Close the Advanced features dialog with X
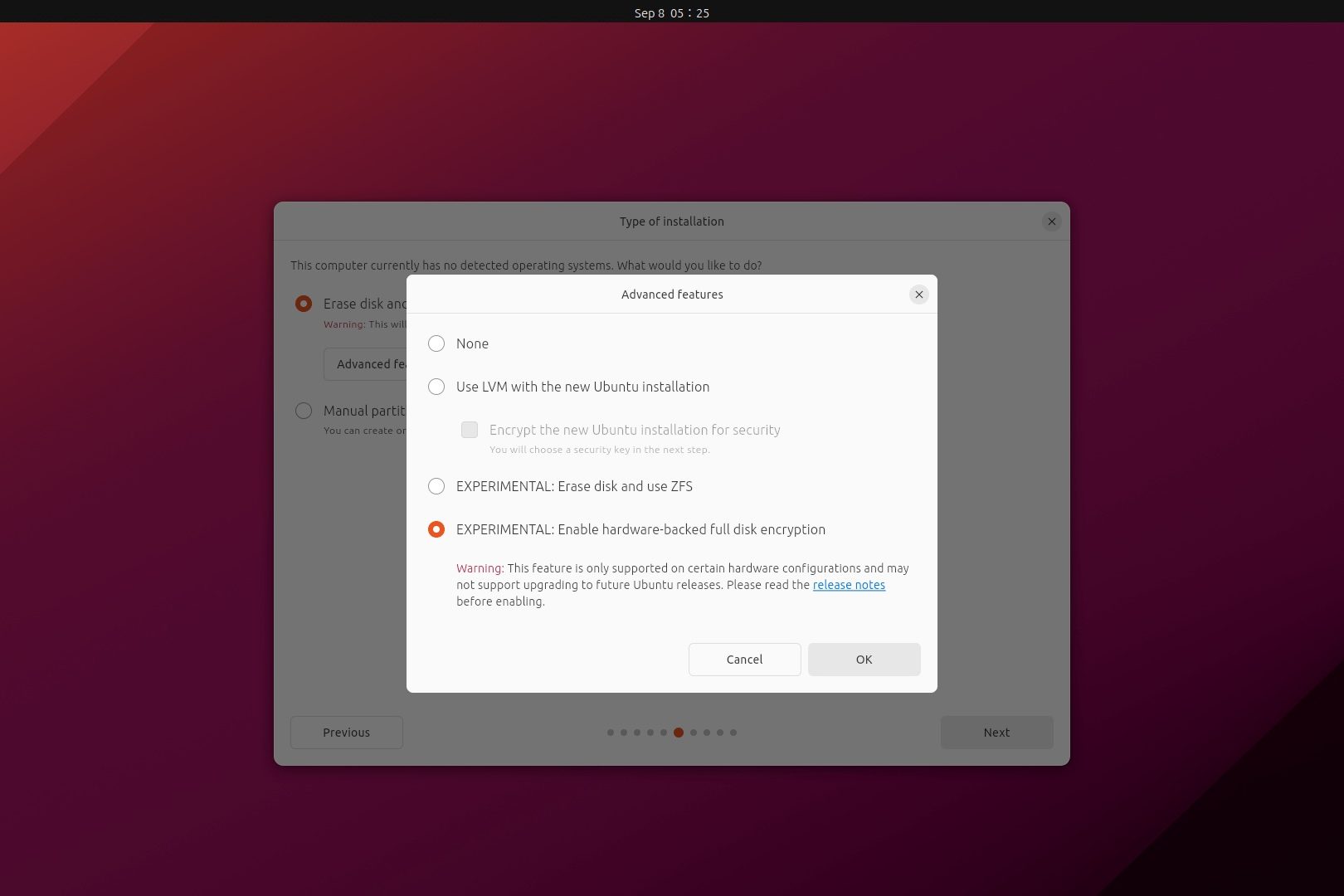This screenshot has width=1344, height=896. click(x=918, y=295)
